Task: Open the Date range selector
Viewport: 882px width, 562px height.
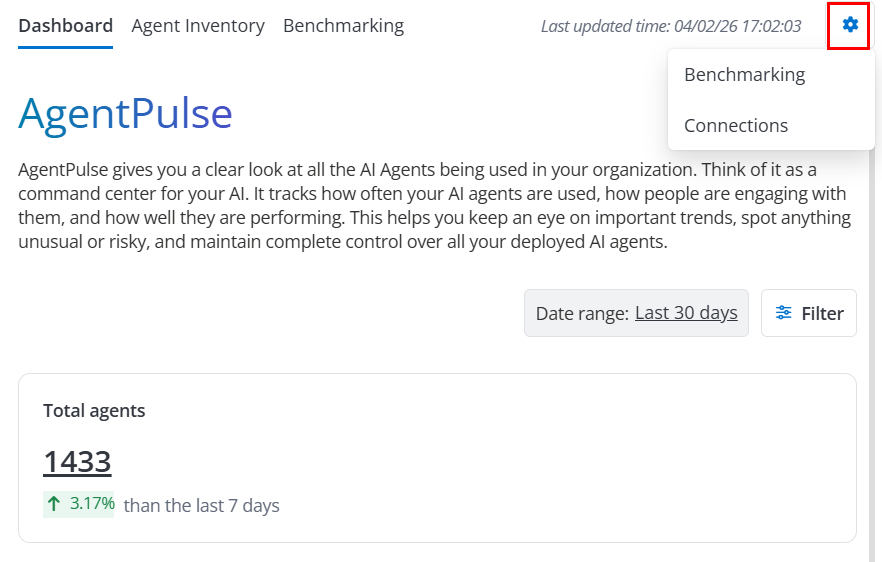Action: 583,313
